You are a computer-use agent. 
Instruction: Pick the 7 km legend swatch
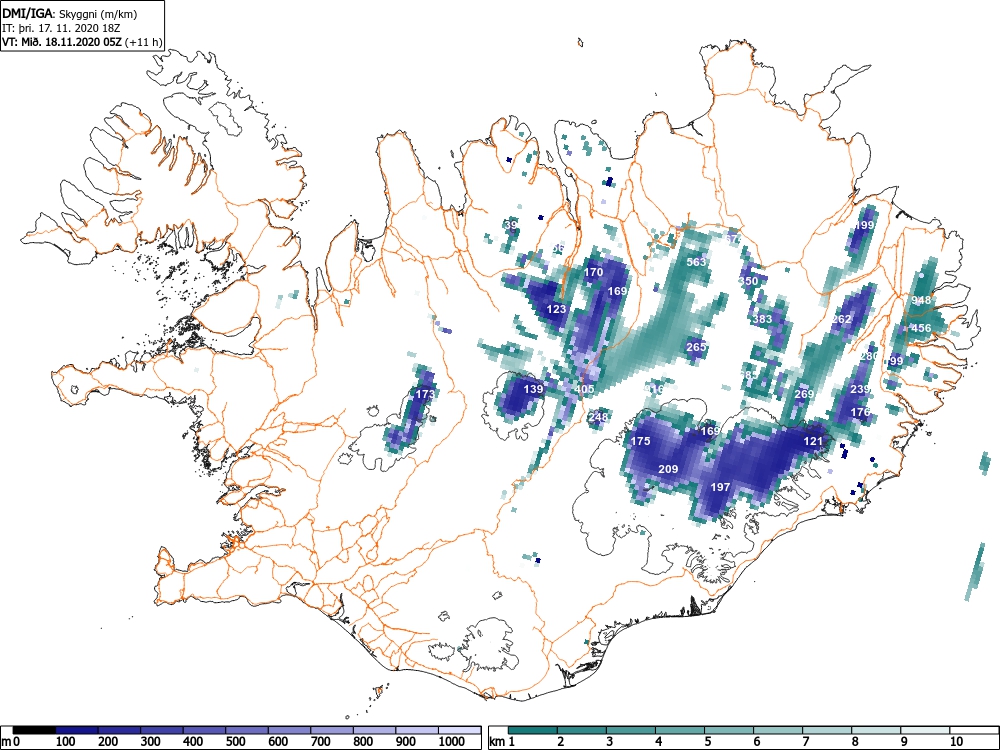(827, 730)
